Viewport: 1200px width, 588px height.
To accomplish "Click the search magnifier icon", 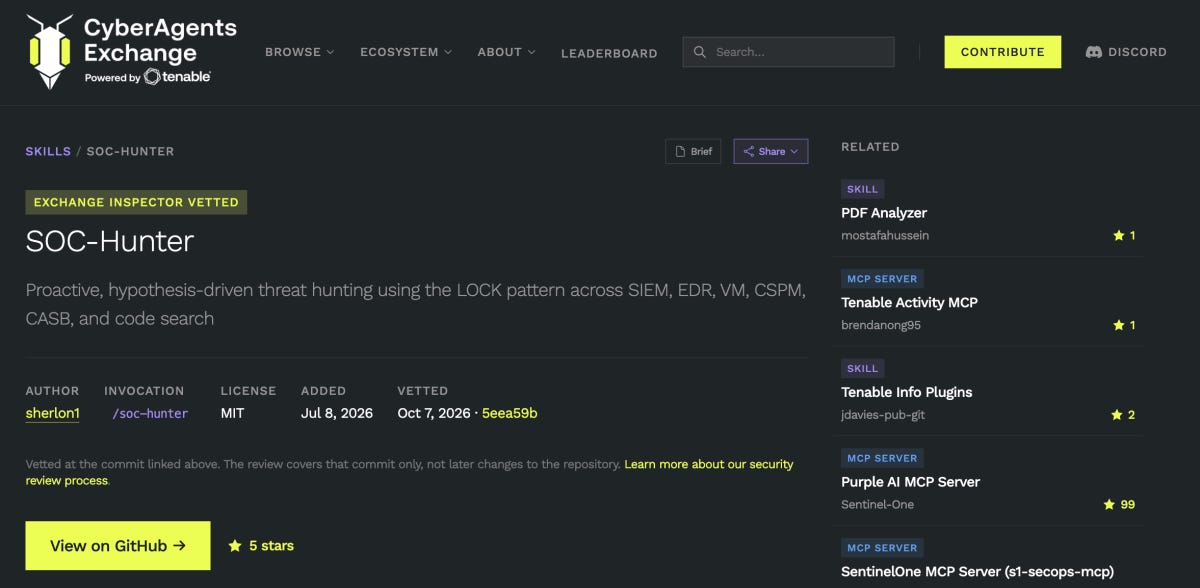I will click(700, 52).
